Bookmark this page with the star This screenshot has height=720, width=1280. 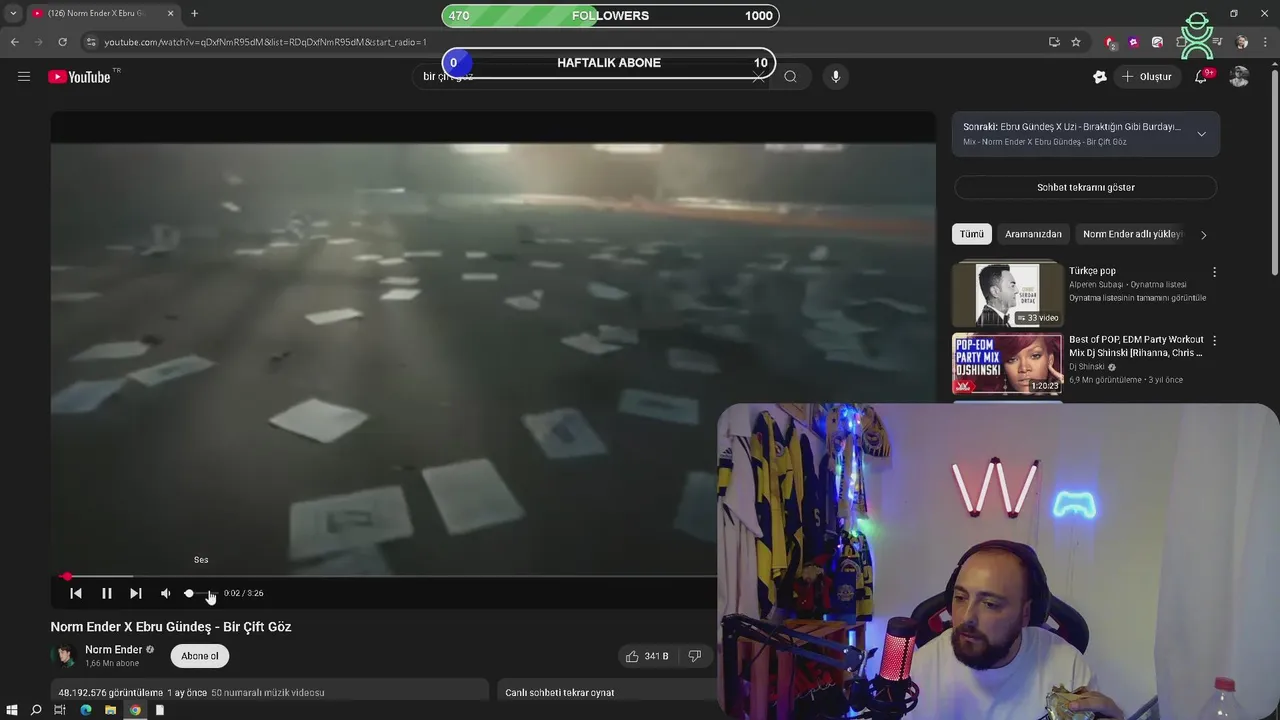tap(1076, 42)
